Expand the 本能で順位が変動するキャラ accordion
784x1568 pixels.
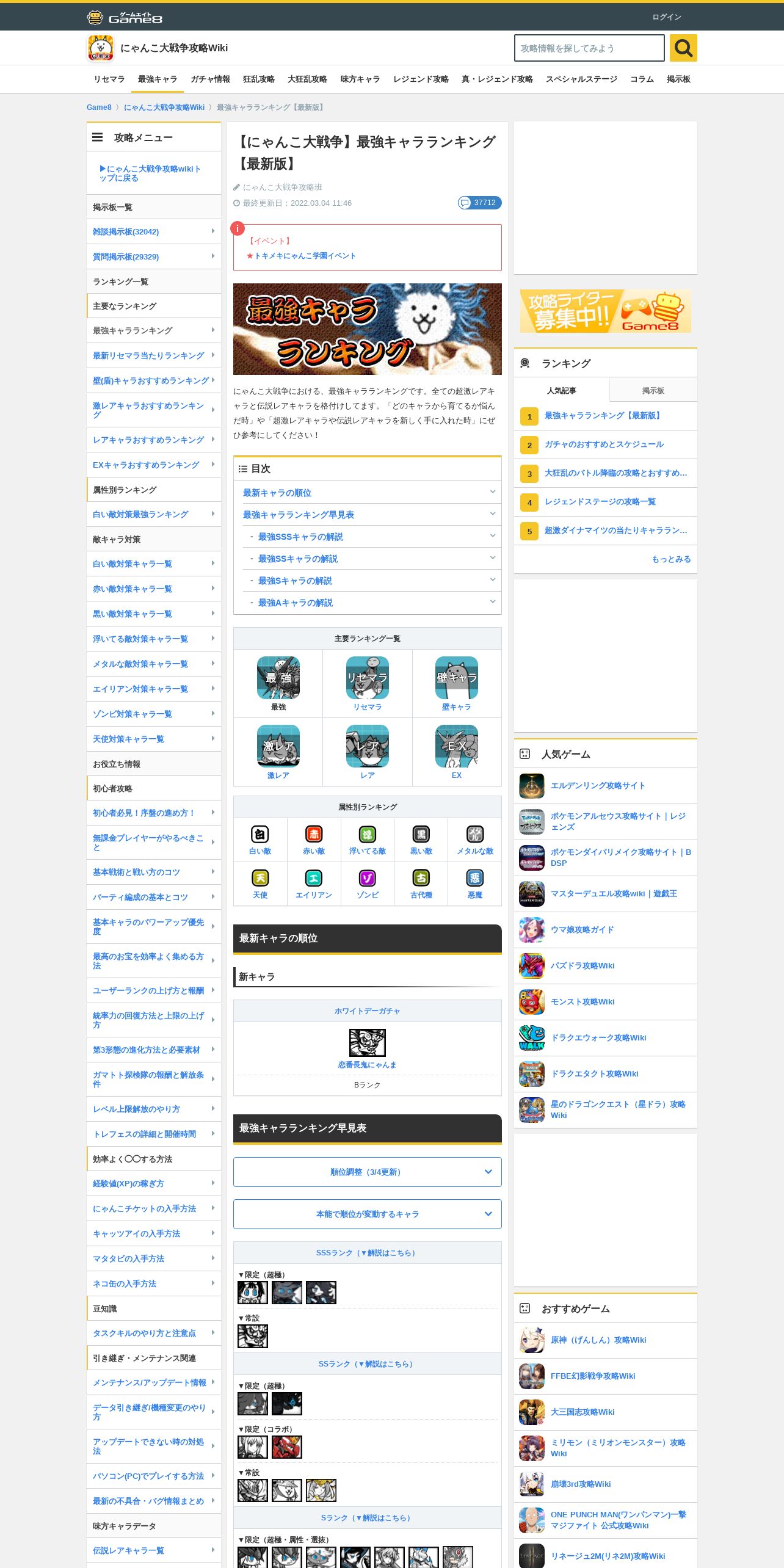[368, 1214]
